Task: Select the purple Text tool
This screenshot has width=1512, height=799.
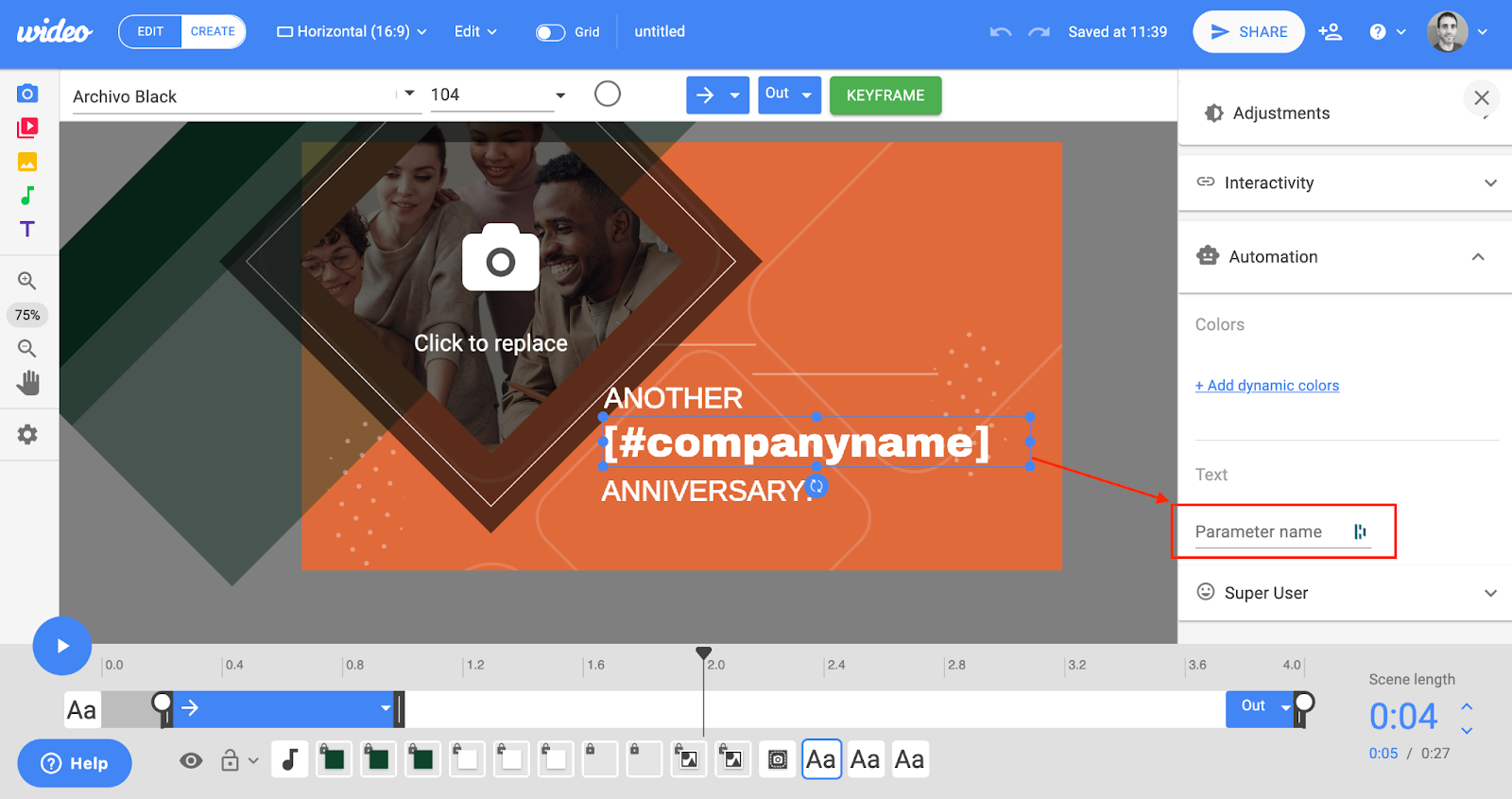Action: point(27,229)
